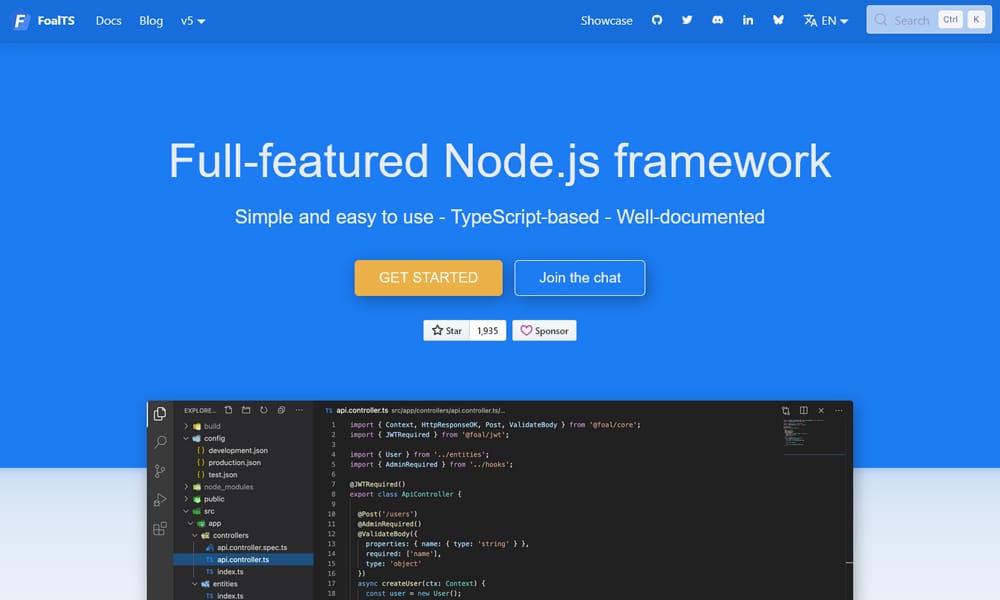Click the Extensions blocks icon in editor
Viewport: 1000px width, 600px height.
[x=160, y=529]
